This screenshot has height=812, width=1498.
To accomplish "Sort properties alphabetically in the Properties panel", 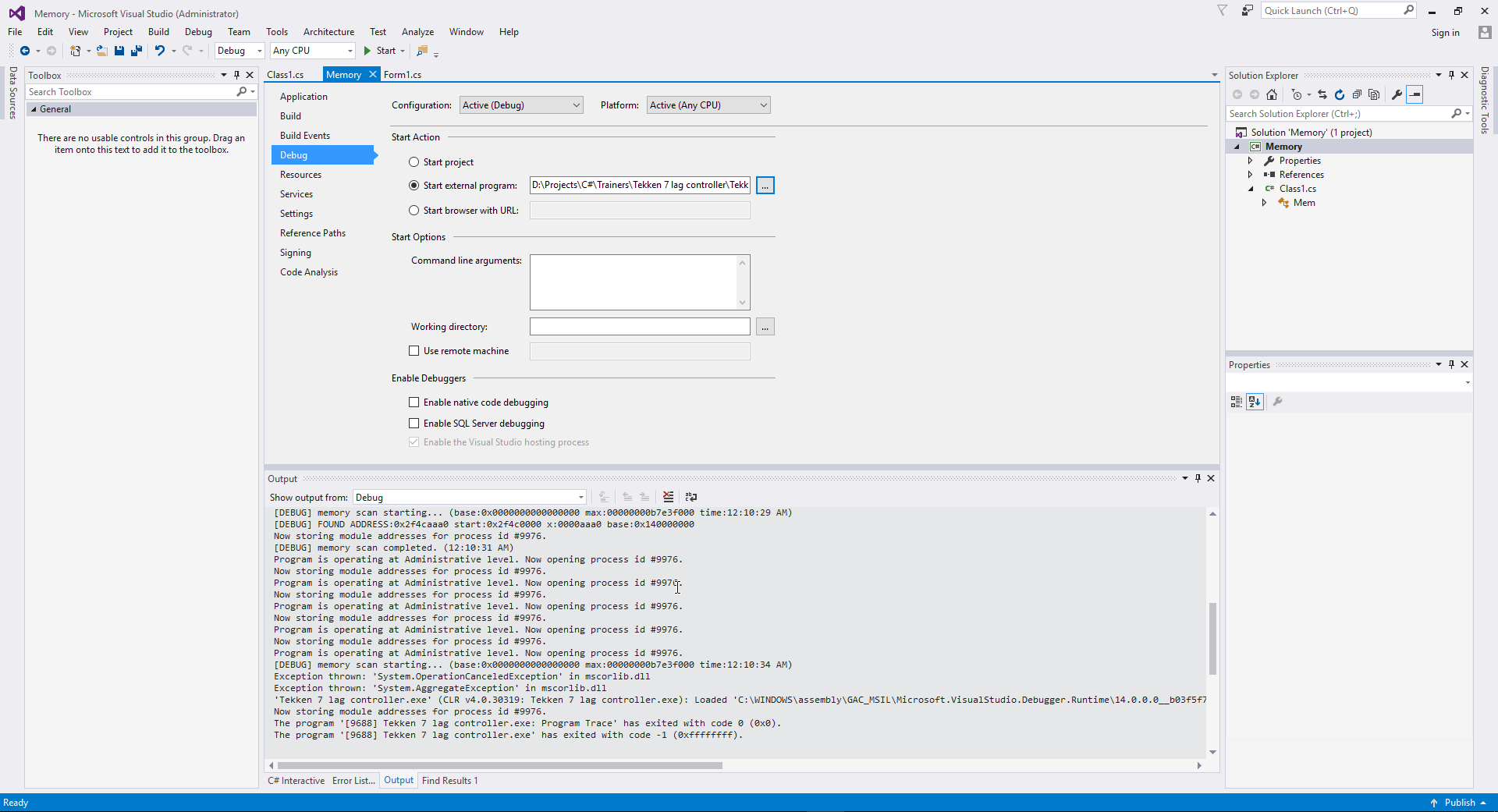I will point(1255,402).
